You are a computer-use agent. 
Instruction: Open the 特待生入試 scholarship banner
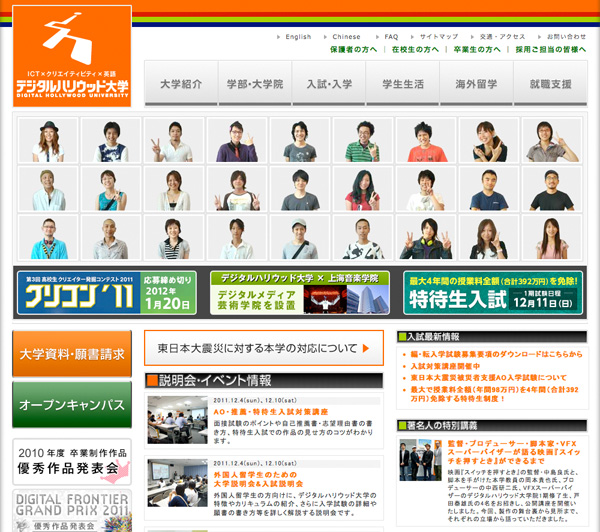(x=493, y=292)
